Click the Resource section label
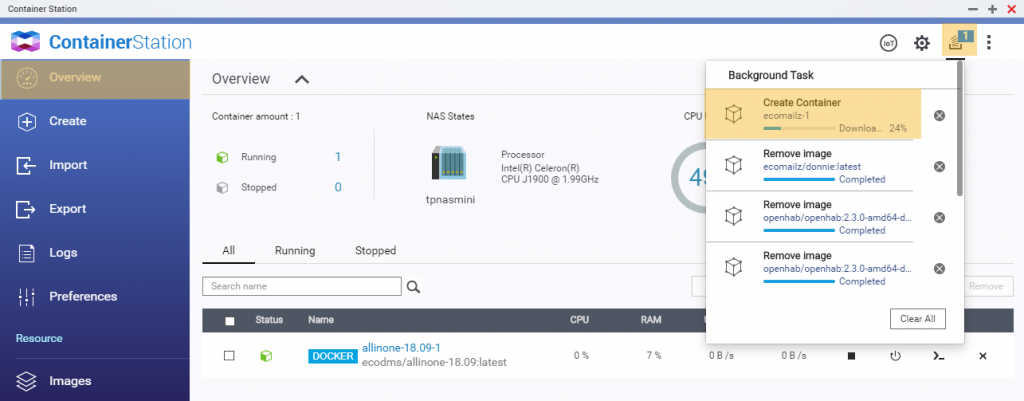 click(39, 338)
